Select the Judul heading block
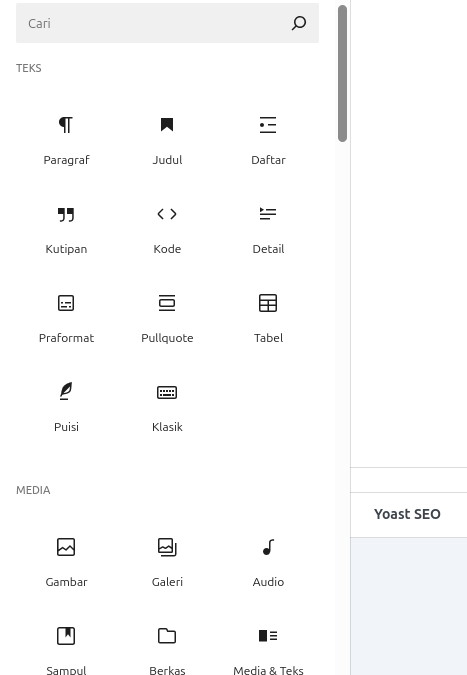The image size is (467, 675). pyautogui.click(x=167, y=140)
